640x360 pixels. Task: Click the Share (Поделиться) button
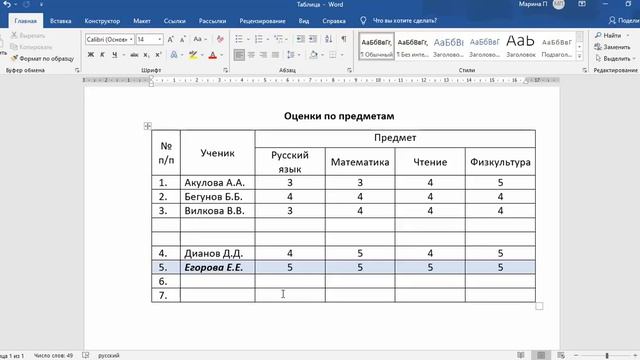pyautogui.click(x=624, y=20)
